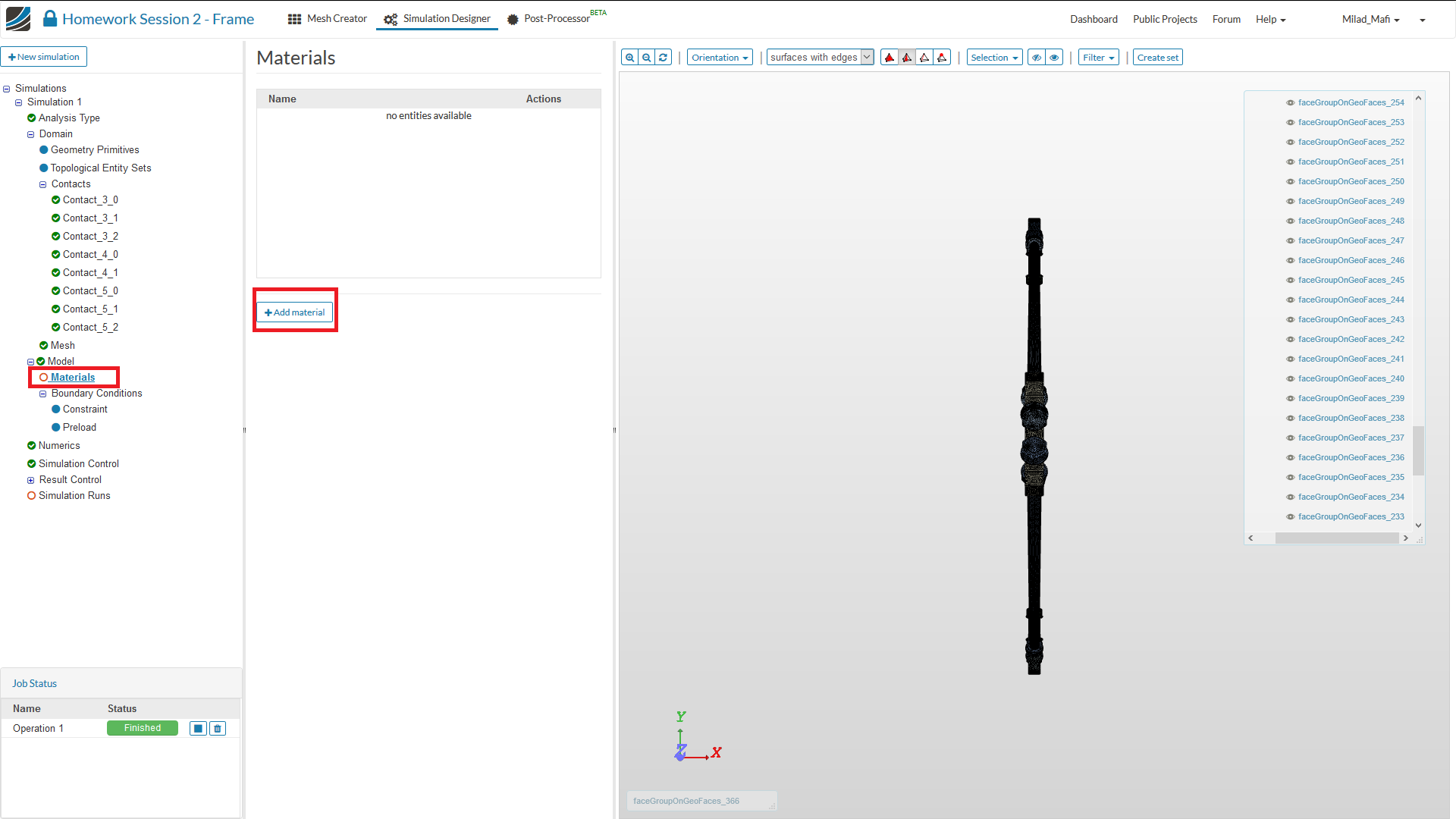
Task: Switch to the Mesh Creator tab
Action: [x=328, y=19]
